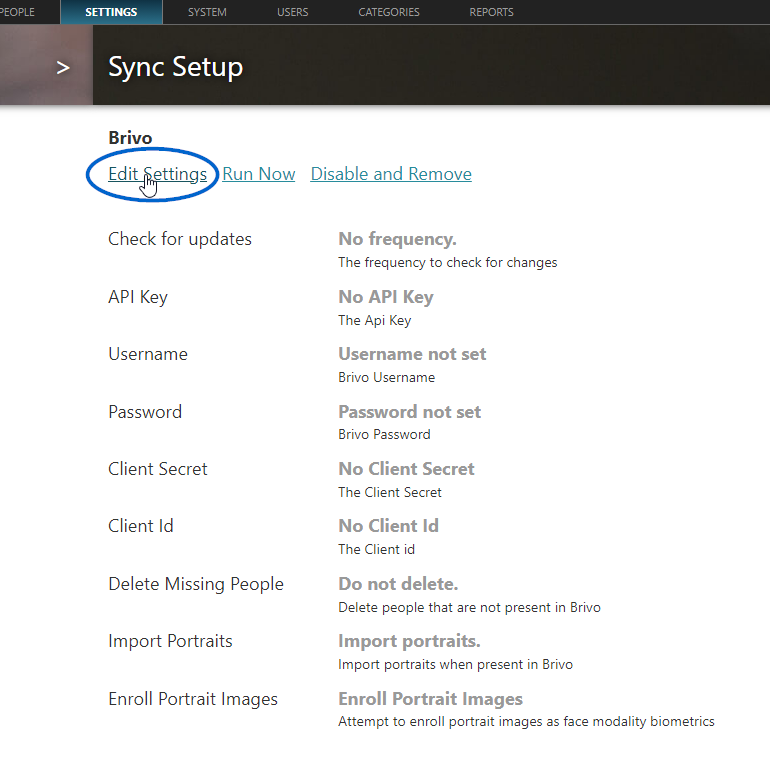Click the 'Brivo Username' description
The width and height of the screenshot is (770, 770).
click(386, 377)
